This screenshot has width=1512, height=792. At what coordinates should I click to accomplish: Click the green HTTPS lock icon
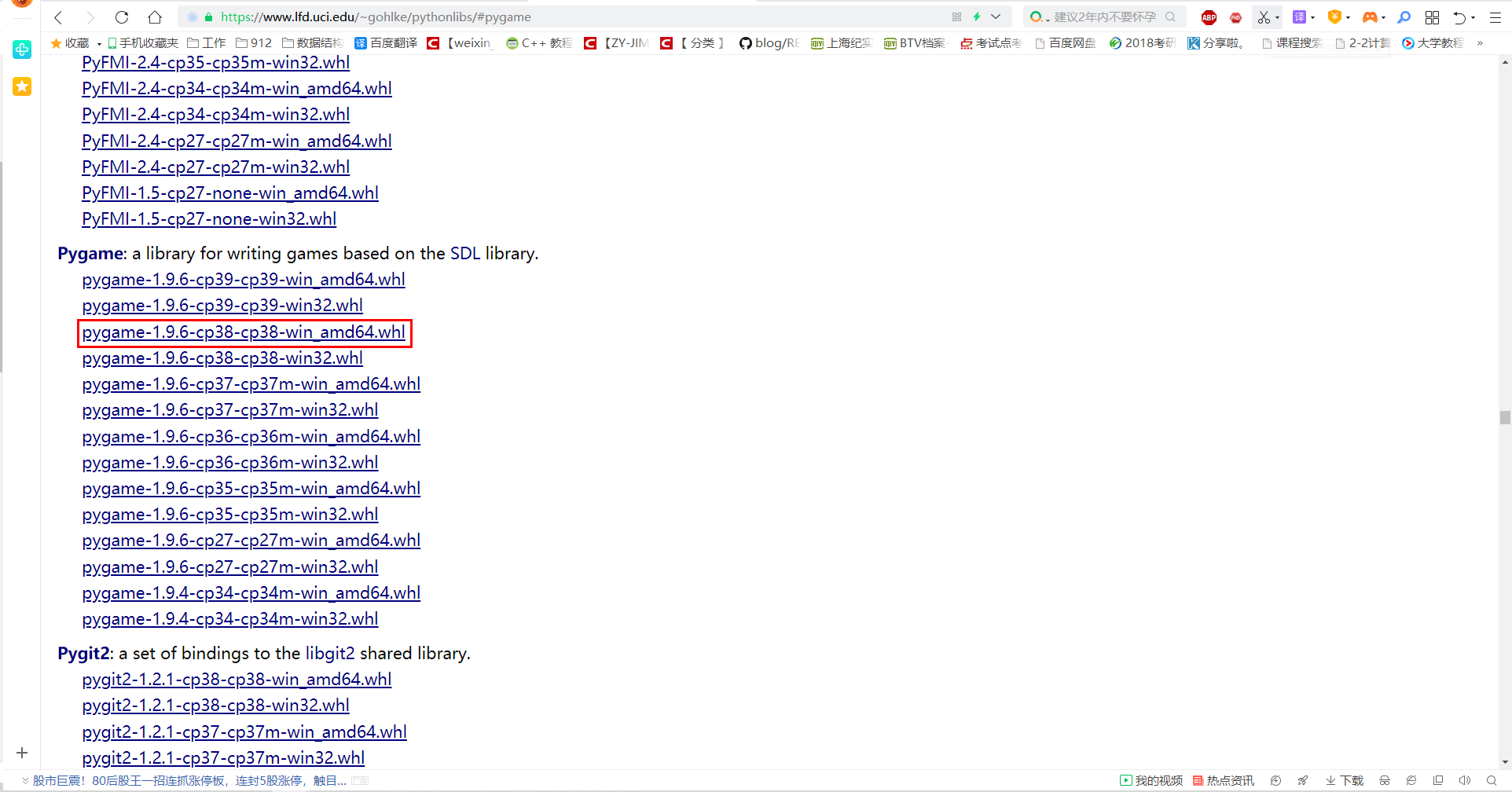click(208, 17)
